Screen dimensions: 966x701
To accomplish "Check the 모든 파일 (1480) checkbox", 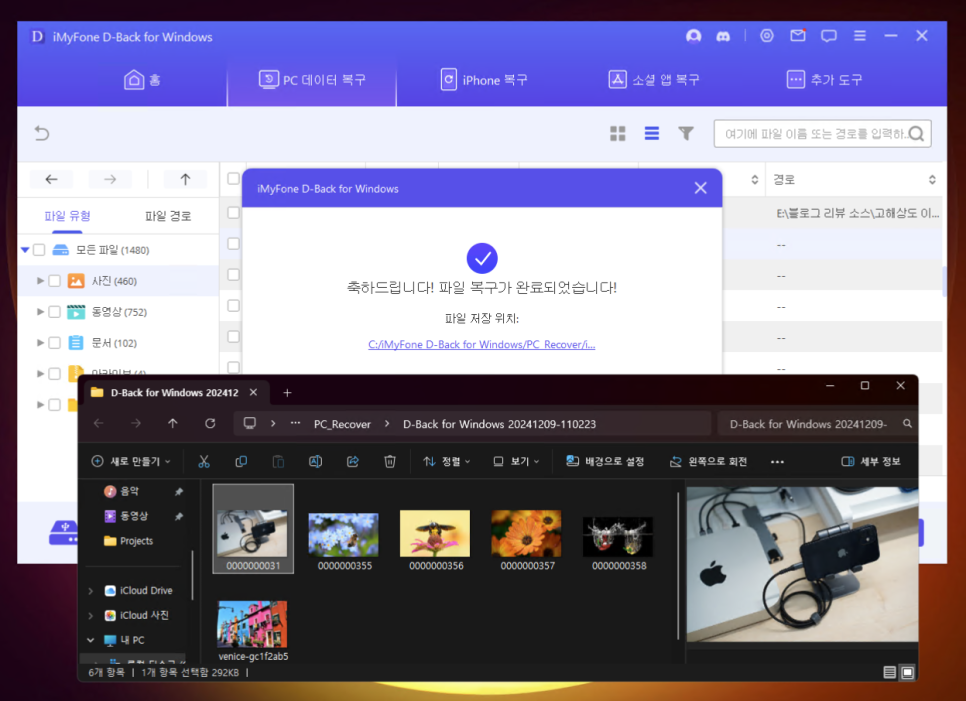I will tap(39, 249).
